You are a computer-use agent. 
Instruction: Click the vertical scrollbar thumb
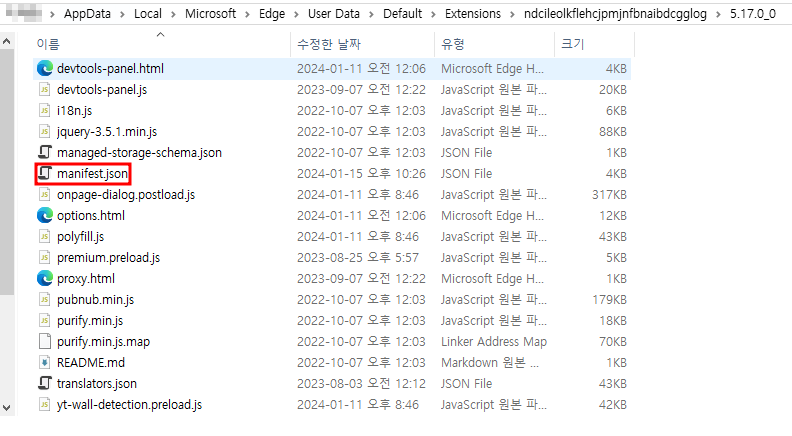point(7,172)
